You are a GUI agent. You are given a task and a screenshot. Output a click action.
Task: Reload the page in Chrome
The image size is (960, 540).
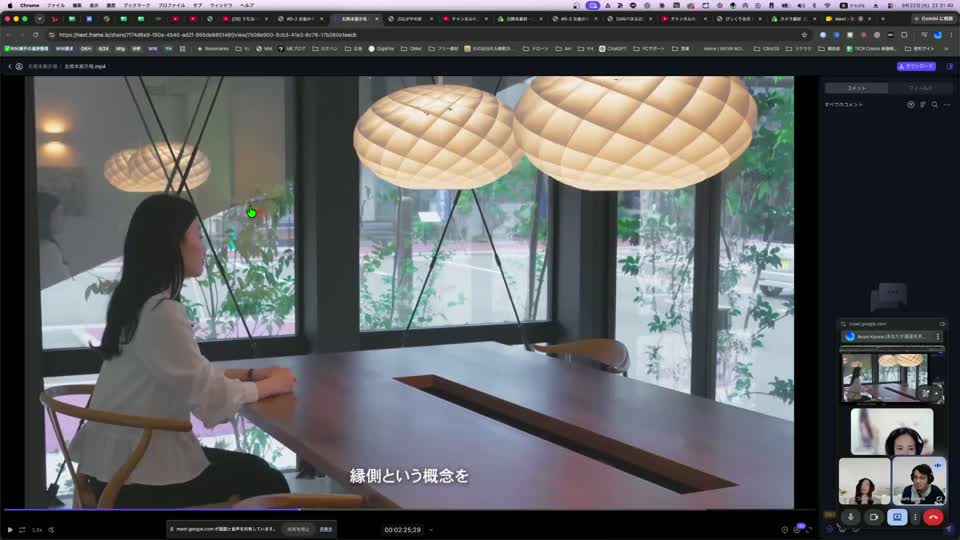(x=36, y=35)
